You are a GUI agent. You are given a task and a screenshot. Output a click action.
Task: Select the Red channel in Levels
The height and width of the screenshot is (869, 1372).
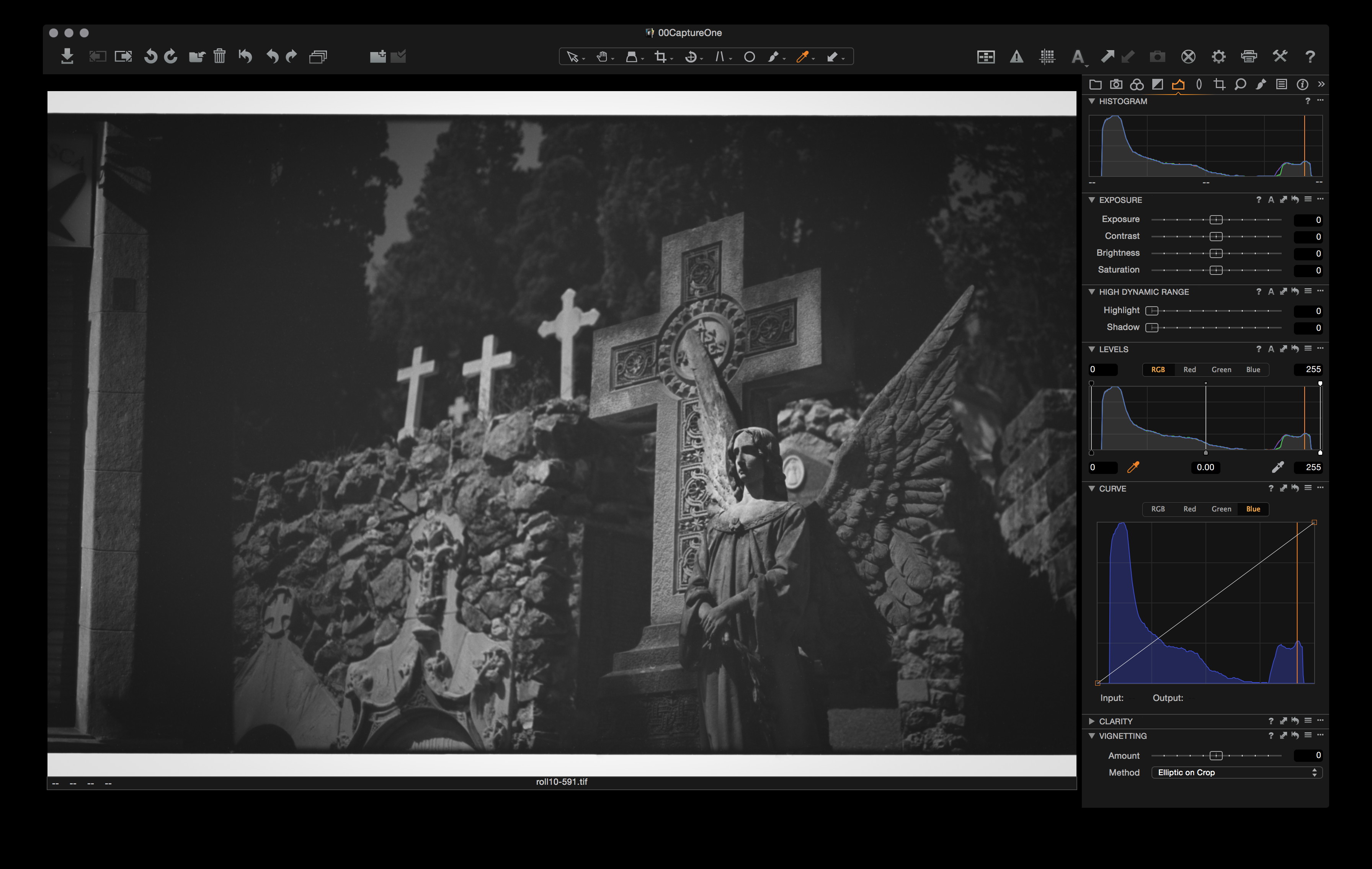click(1189, 369)
